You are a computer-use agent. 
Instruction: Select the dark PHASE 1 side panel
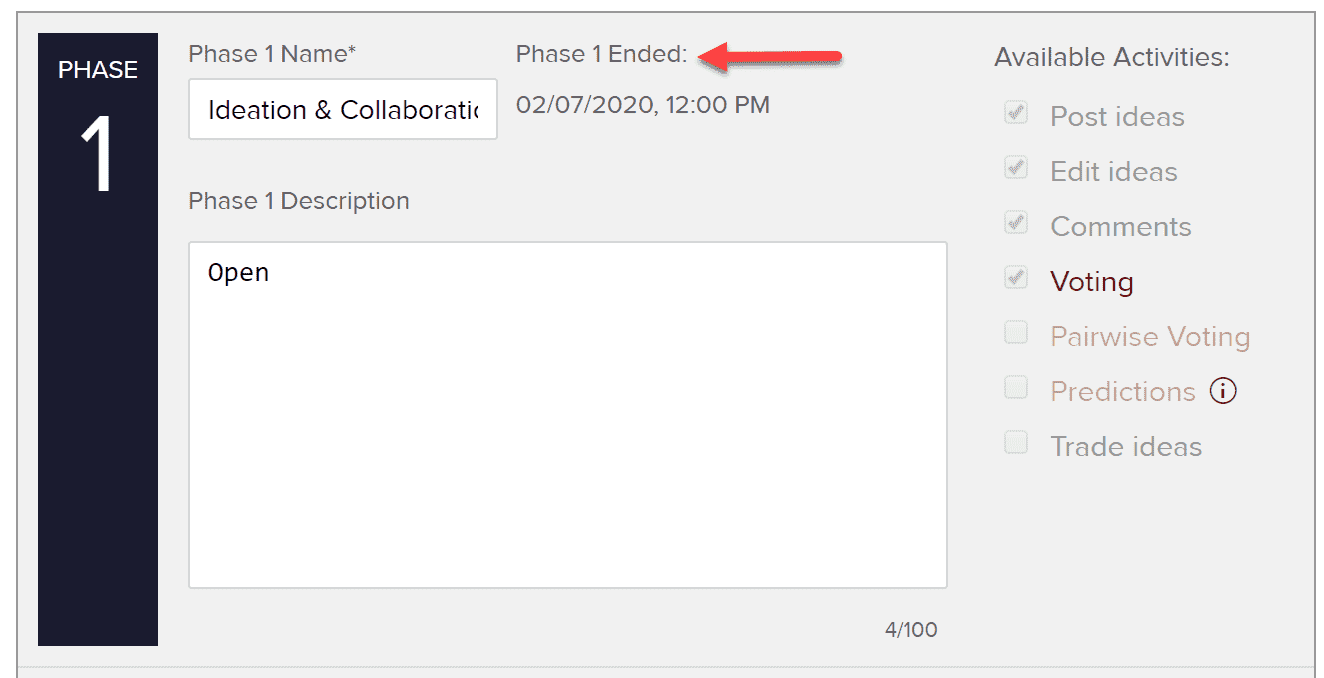pos(98,339)
